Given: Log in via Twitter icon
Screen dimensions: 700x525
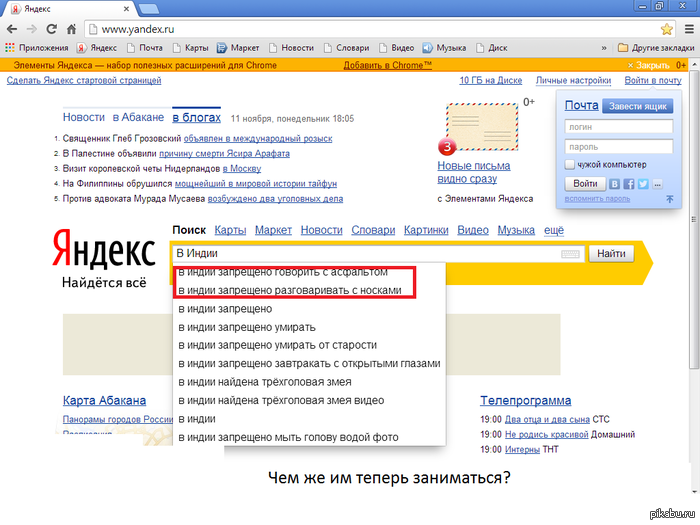Looking at the screenshot, I should pyautogui.click(x=643, y=183).
